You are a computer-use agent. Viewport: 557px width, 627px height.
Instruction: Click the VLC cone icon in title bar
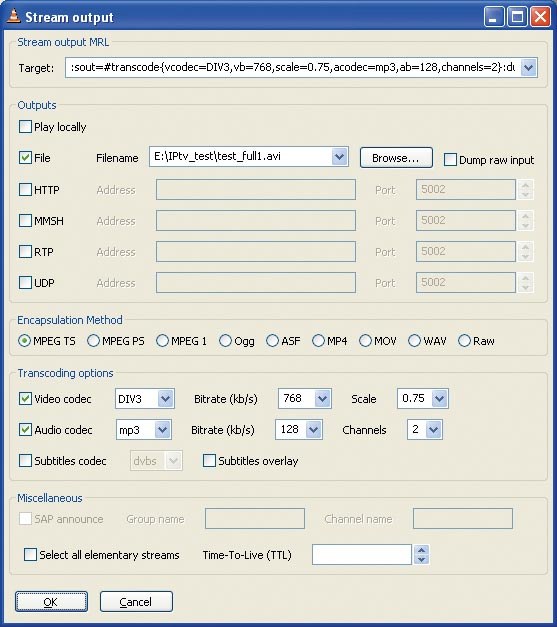(14, 16)
